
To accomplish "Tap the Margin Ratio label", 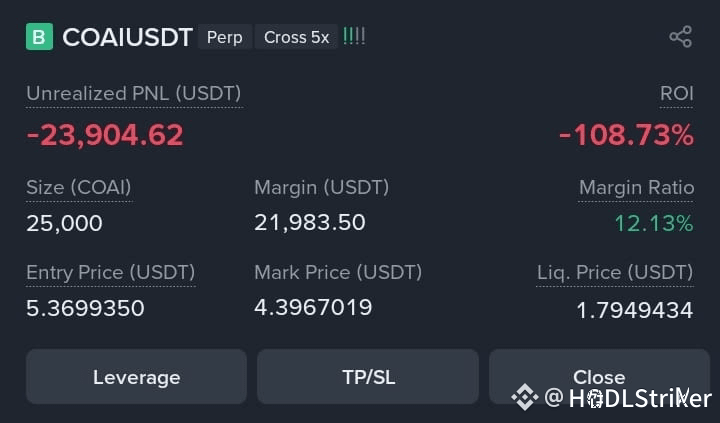I will [x=636, y=187].
